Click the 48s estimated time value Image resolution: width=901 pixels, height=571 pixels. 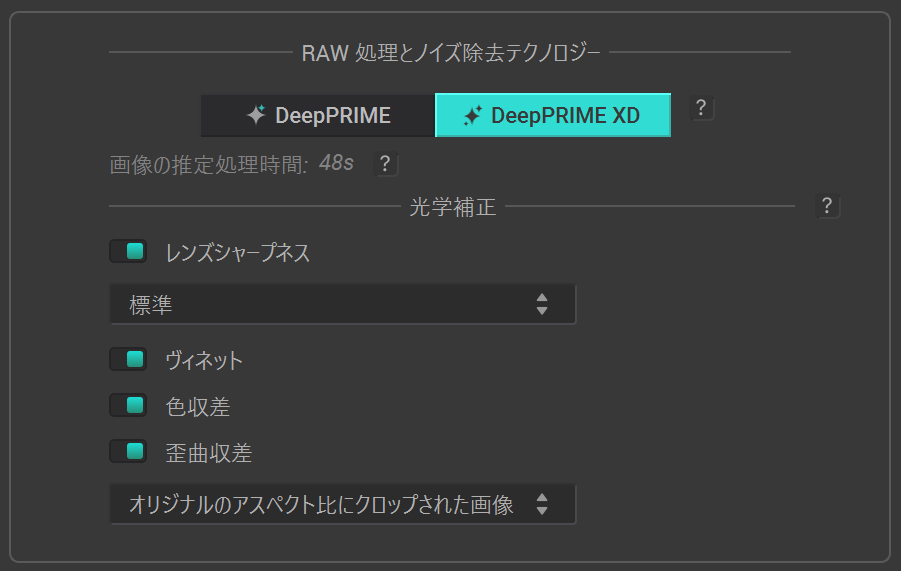(336, 163)
